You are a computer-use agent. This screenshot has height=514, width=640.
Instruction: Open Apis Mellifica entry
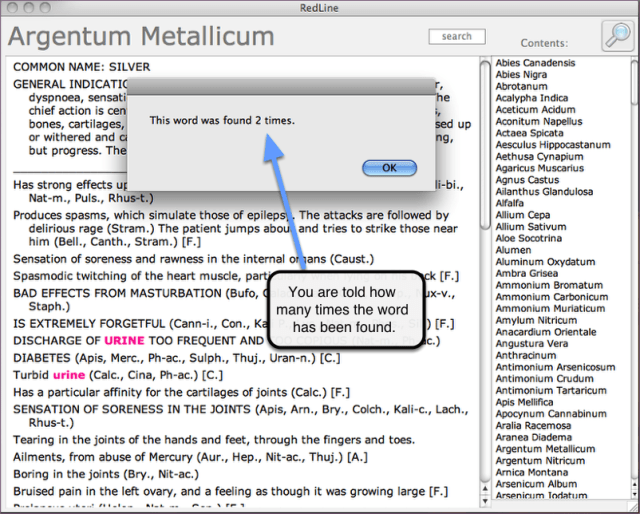point(524,402)
